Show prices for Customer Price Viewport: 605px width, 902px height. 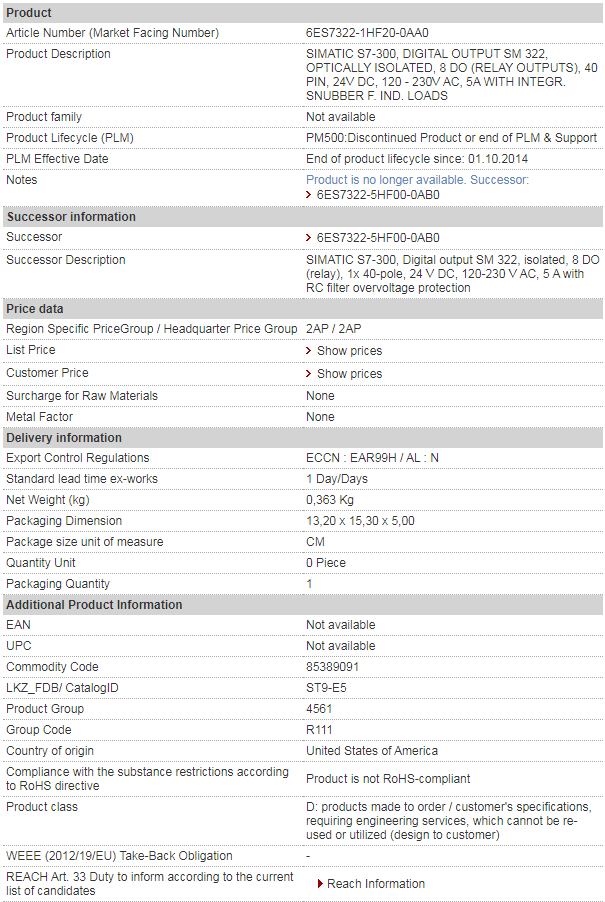(x=349, y=373)
